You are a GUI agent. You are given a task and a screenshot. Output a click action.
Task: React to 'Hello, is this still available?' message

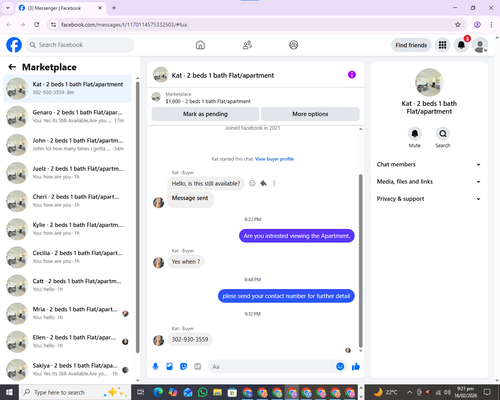pos(252,183)
